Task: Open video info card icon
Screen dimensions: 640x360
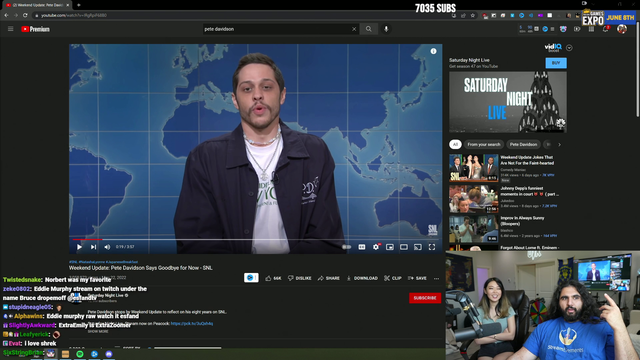Action: click(x=433, y=51)
